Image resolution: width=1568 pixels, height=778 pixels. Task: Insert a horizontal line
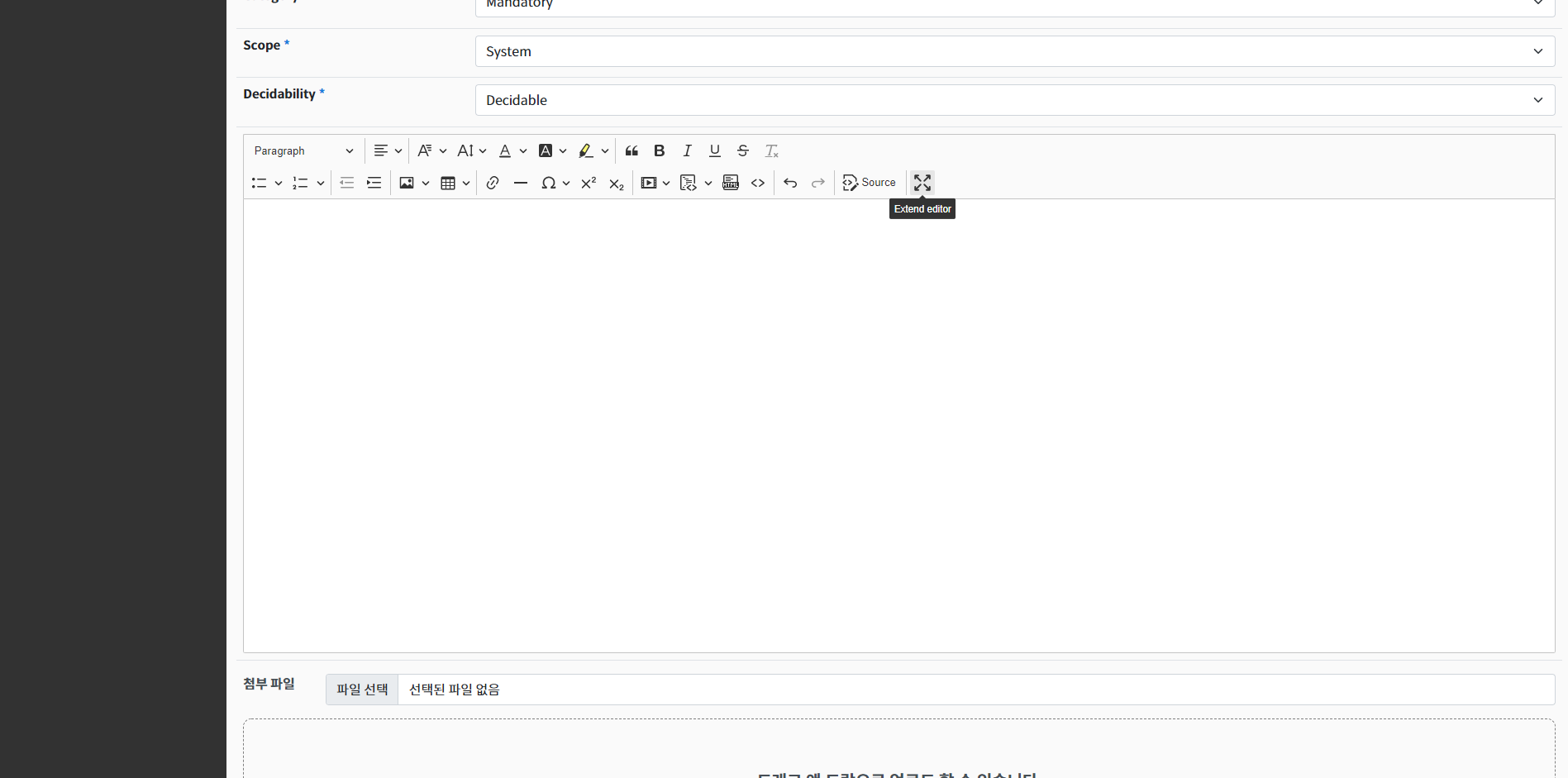(x=521, y=183)
